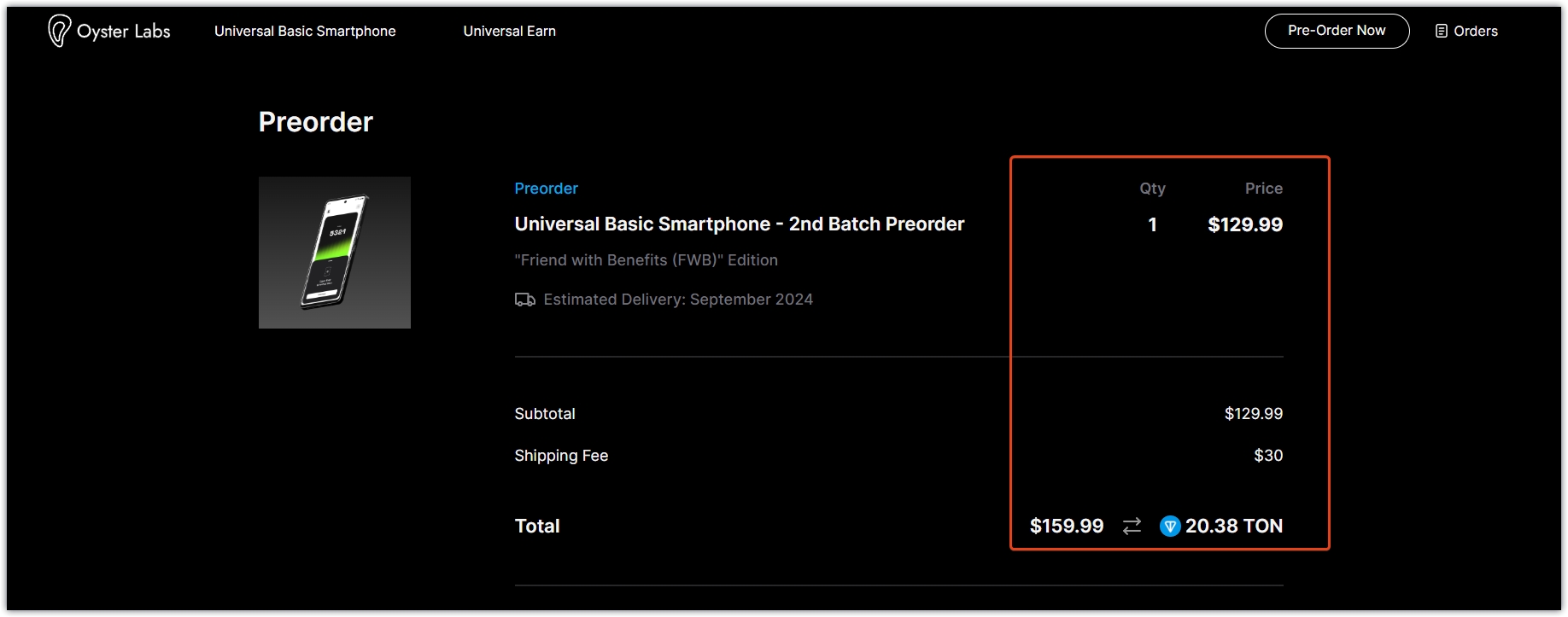Viewport: 1568px width, 617px height.
Task: Click the $30 shipping fee amount
Action: click(1267, 456)
